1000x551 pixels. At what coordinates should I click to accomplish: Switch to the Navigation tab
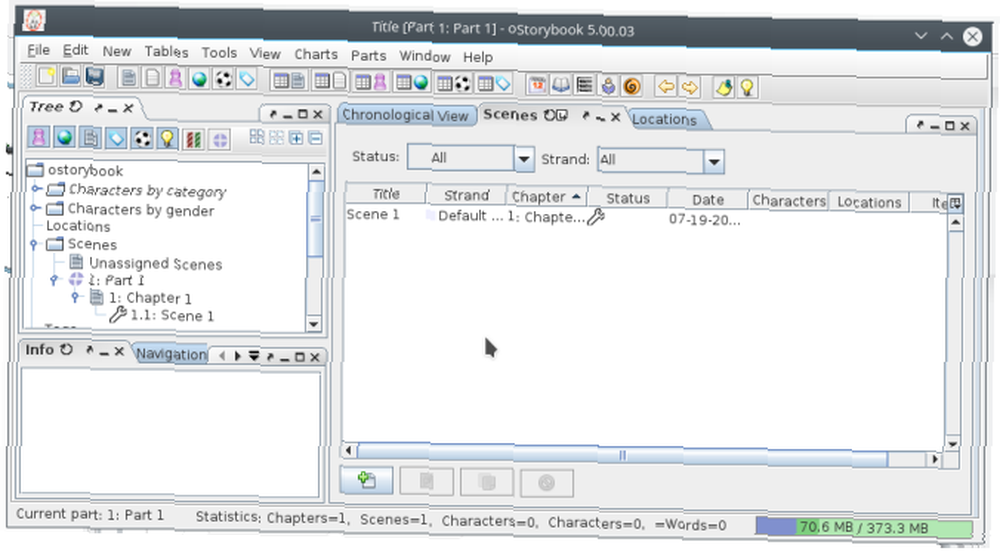tap(171, 354)
